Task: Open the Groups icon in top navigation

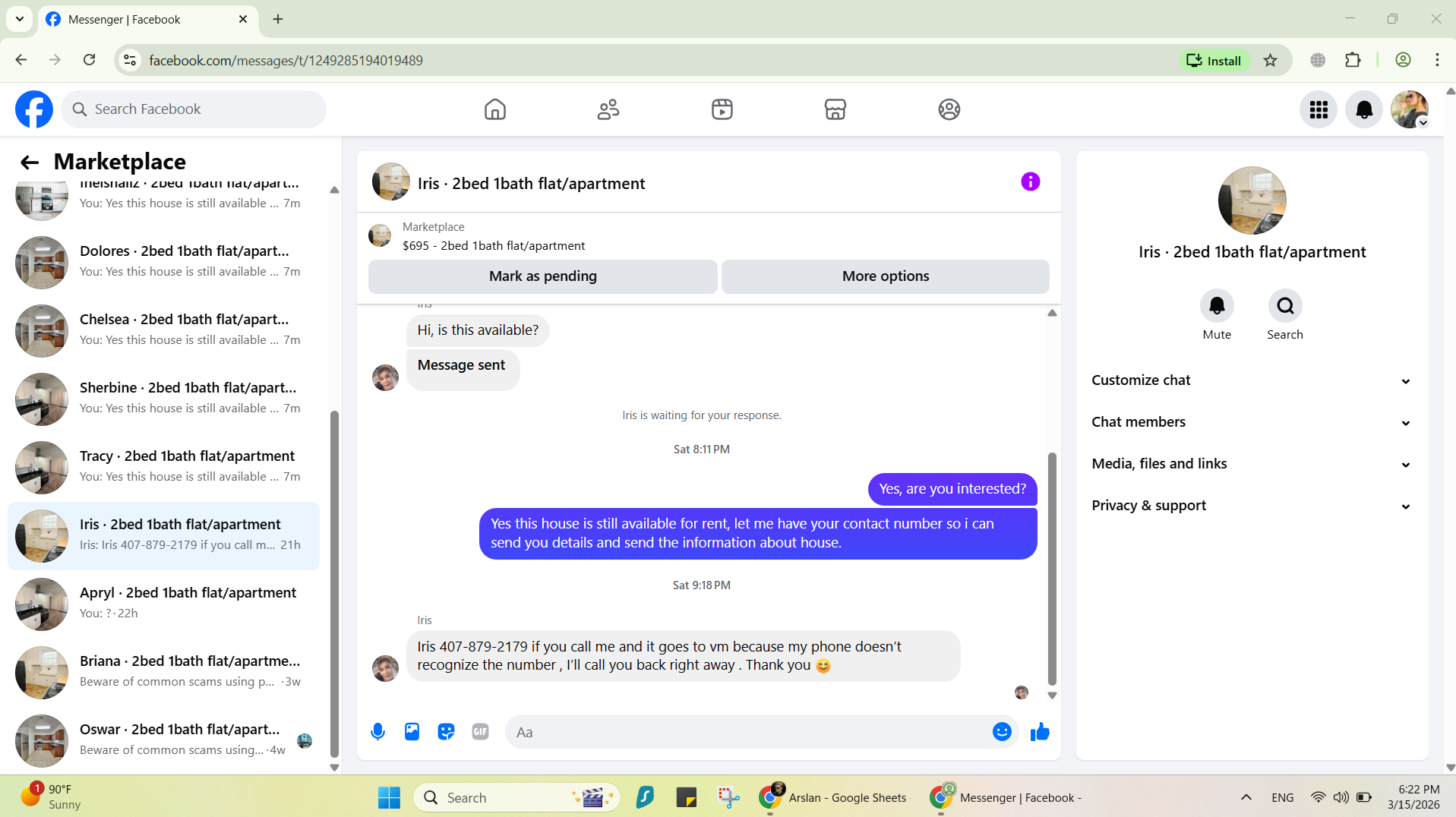Action: [x=949, y=109]
